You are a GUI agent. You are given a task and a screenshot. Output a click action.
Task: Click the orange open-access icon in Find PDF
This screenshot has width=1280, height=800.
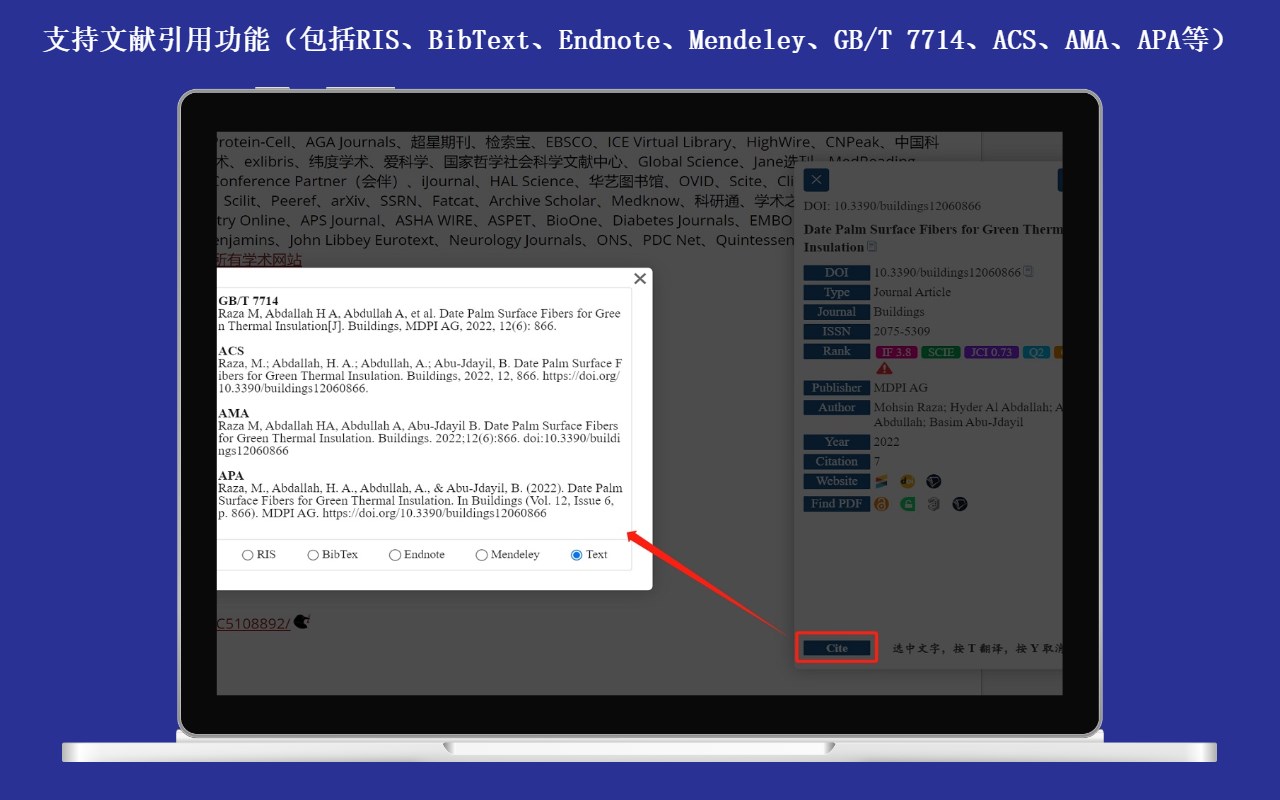click(x=882, y=504)
